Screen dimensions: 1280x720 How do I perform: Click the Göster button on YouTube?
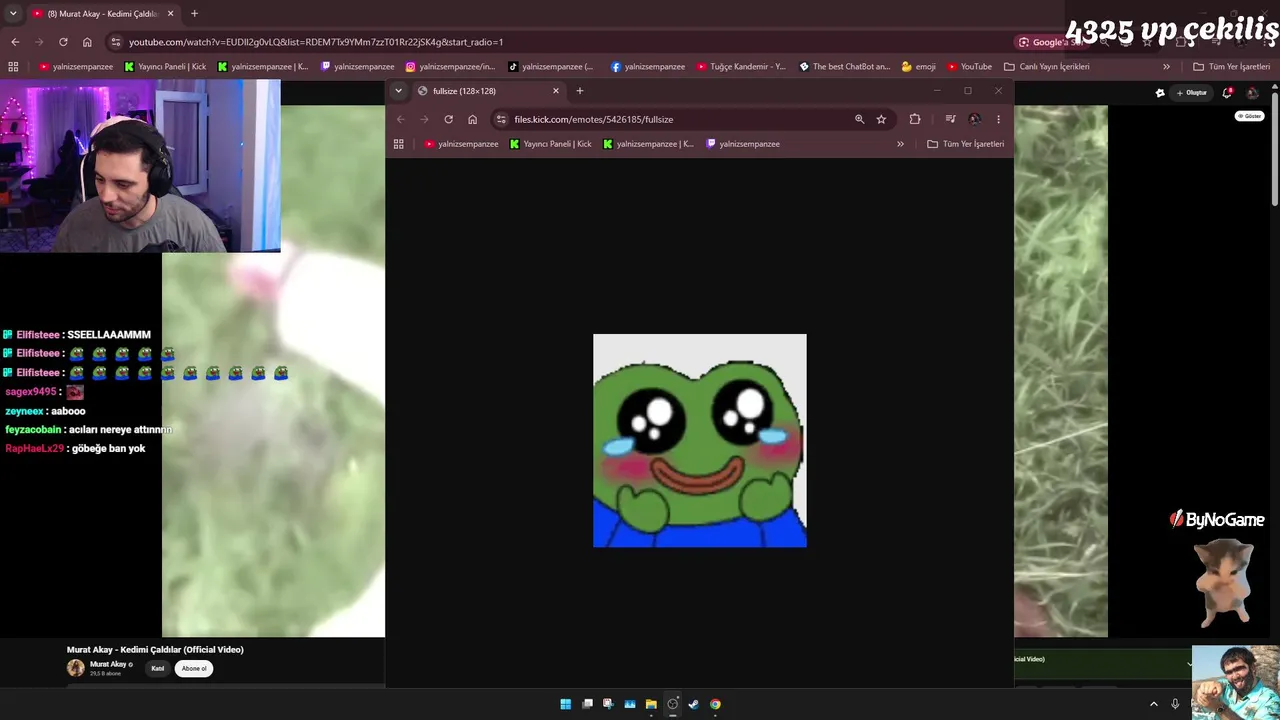pyautogui.click(x=1250, y=116)
